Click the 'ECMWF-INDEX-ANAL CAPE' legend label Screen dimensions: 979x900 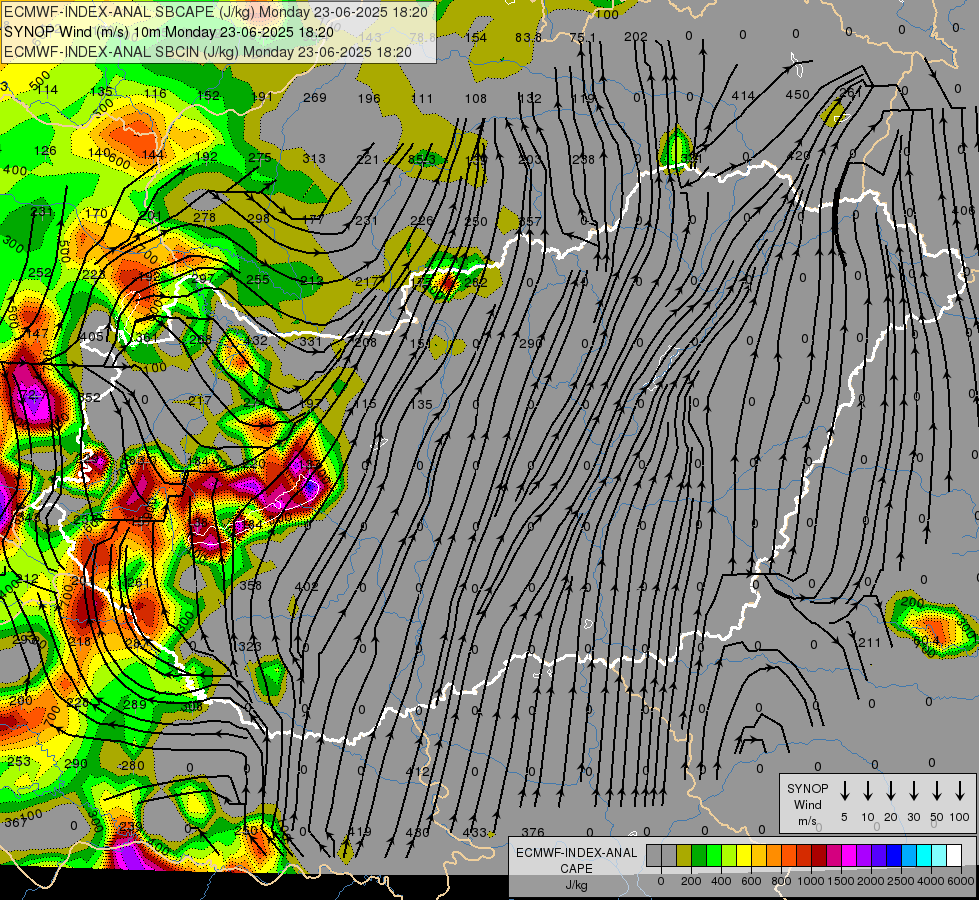coord(576,860)
